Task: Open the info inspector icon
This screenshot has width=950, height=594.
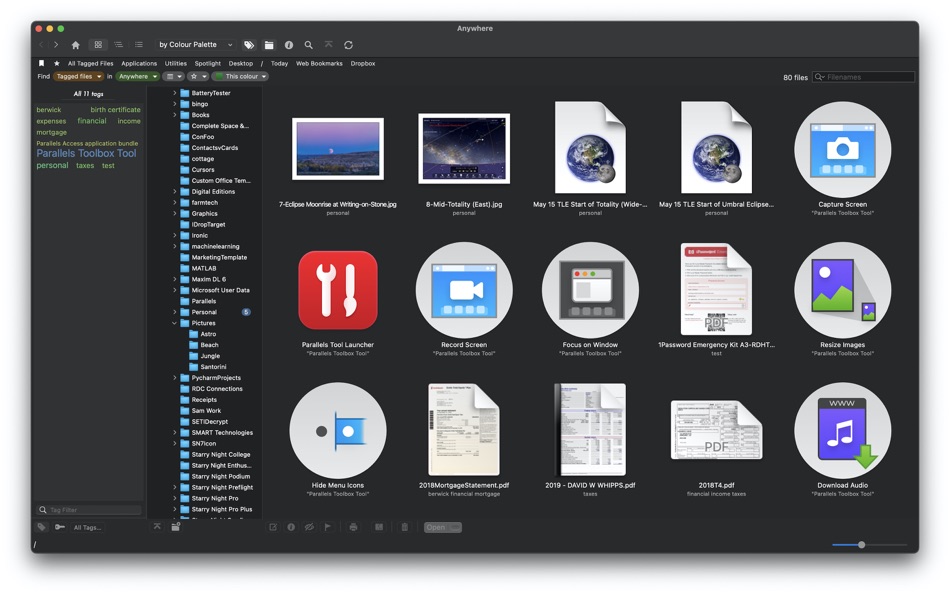Action: (289, 45)
